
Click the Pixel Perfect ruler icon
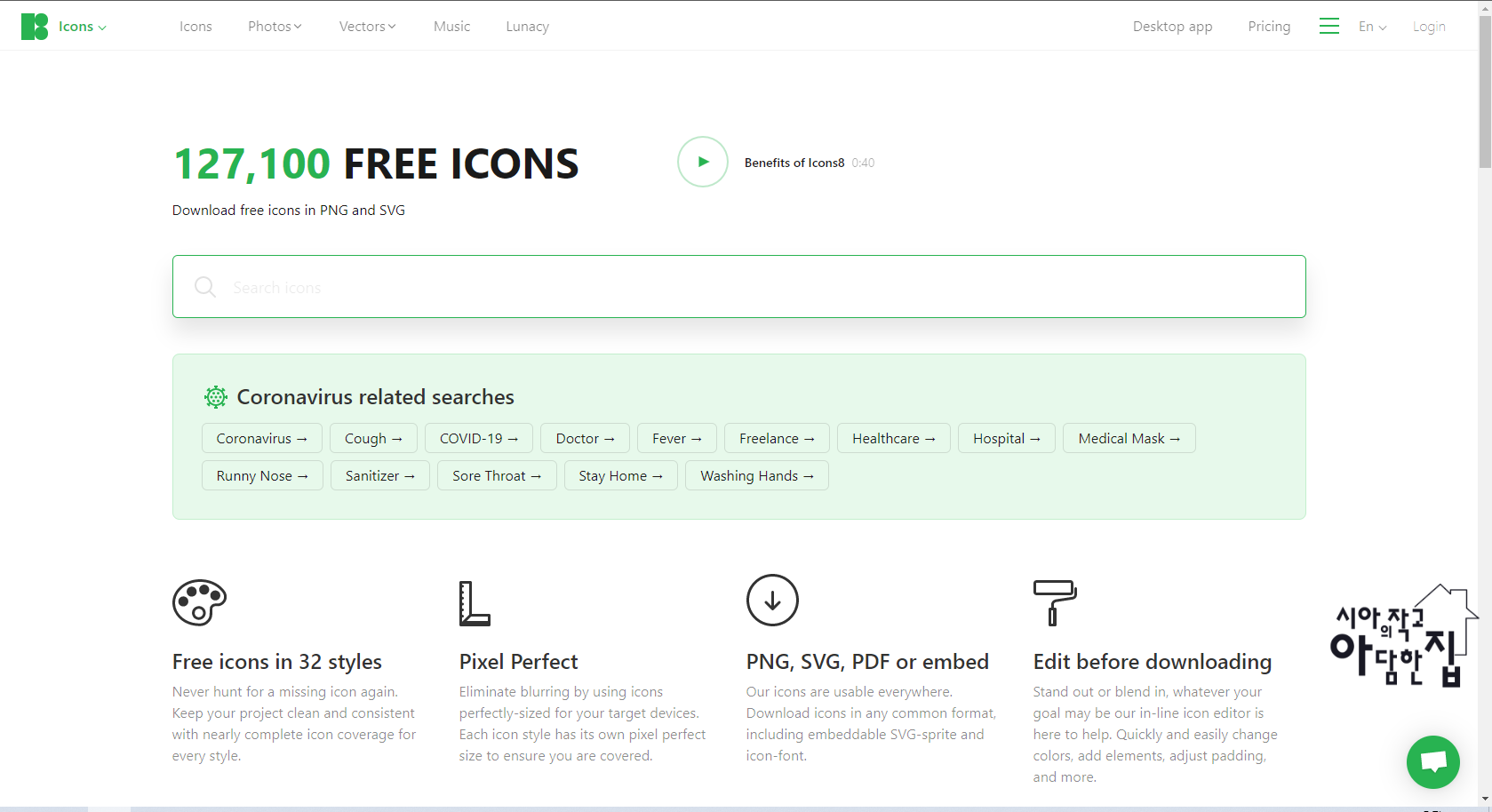(x=475, y=603)
